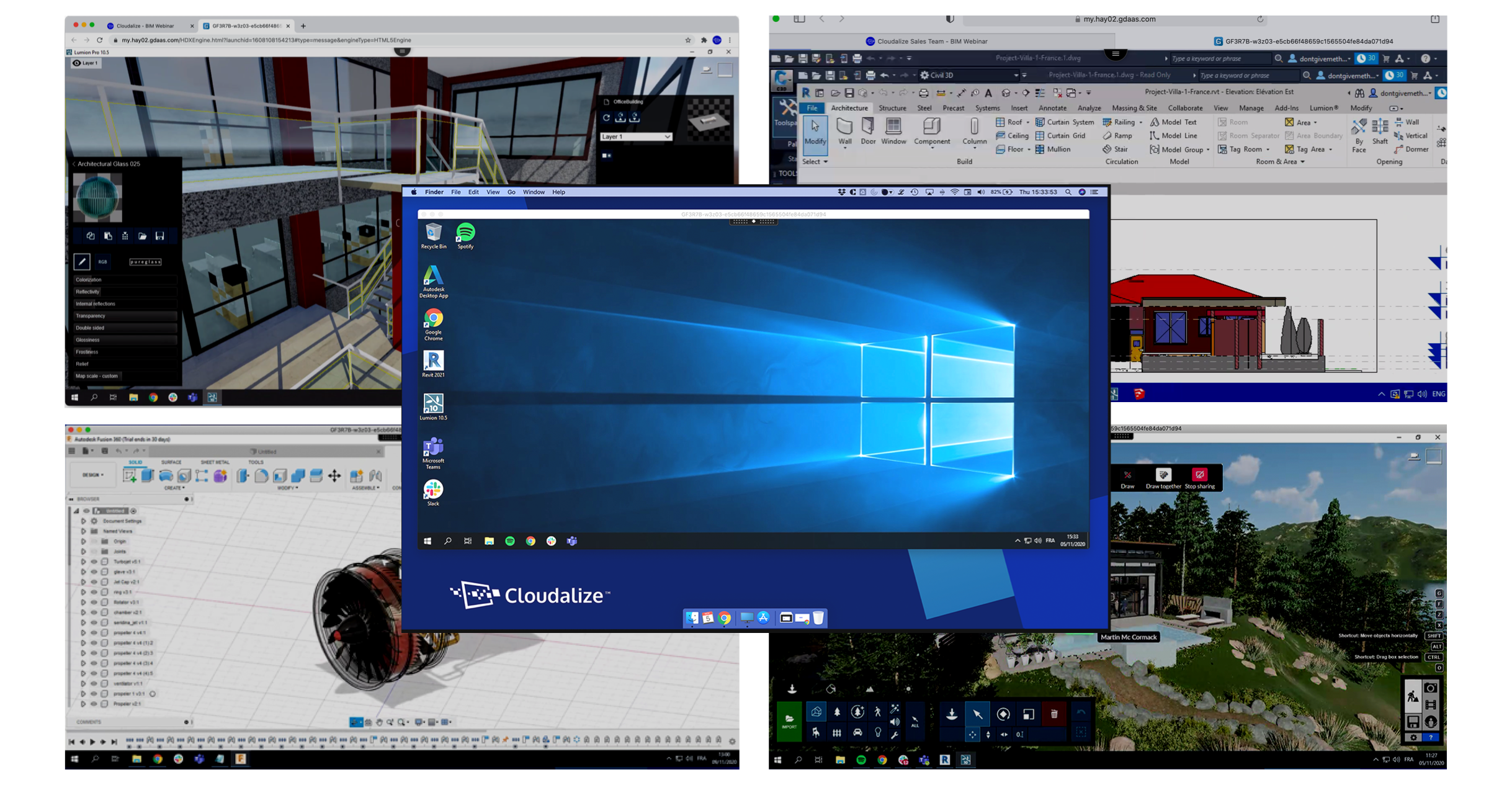
Task: Toggle visibility eye of Propeler v2:1 component
Action: point(94,704)
